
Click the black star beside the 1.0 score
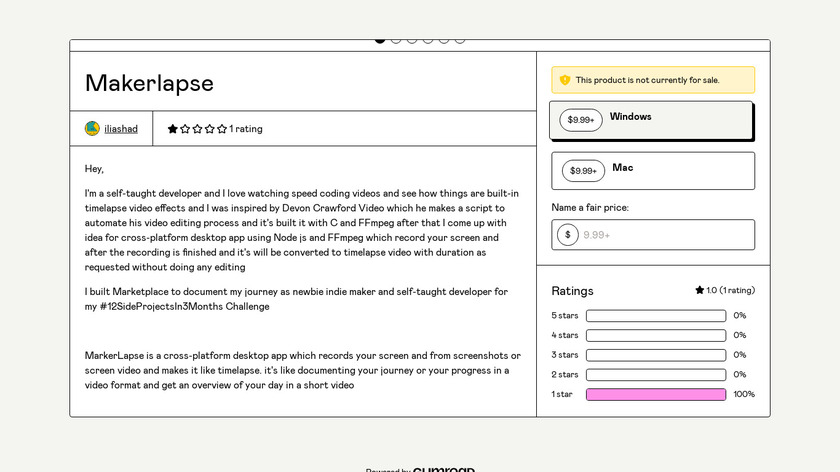coord(700,290)
